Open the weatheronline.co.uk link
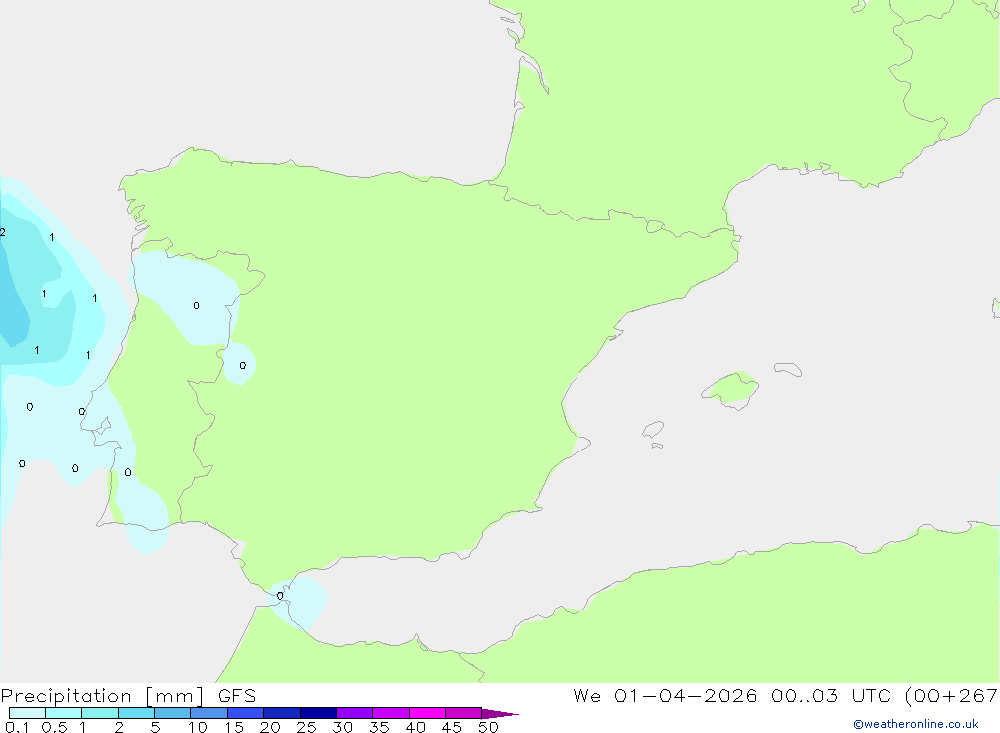Screen dimensions: 1000x733 [915, 724]
